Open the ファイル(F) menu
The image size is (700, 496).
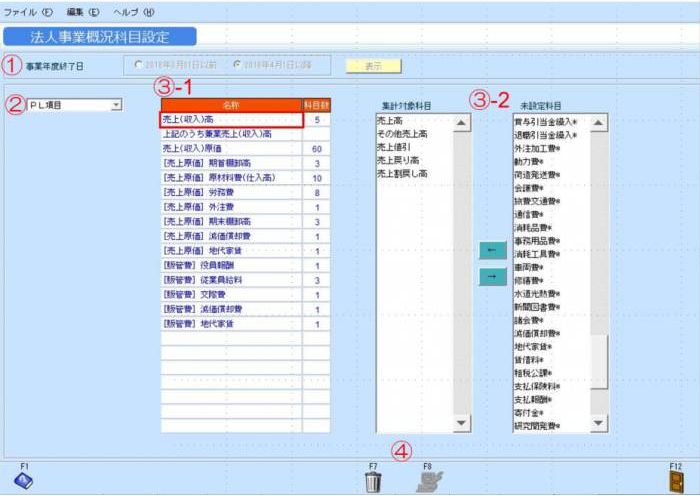28,12
